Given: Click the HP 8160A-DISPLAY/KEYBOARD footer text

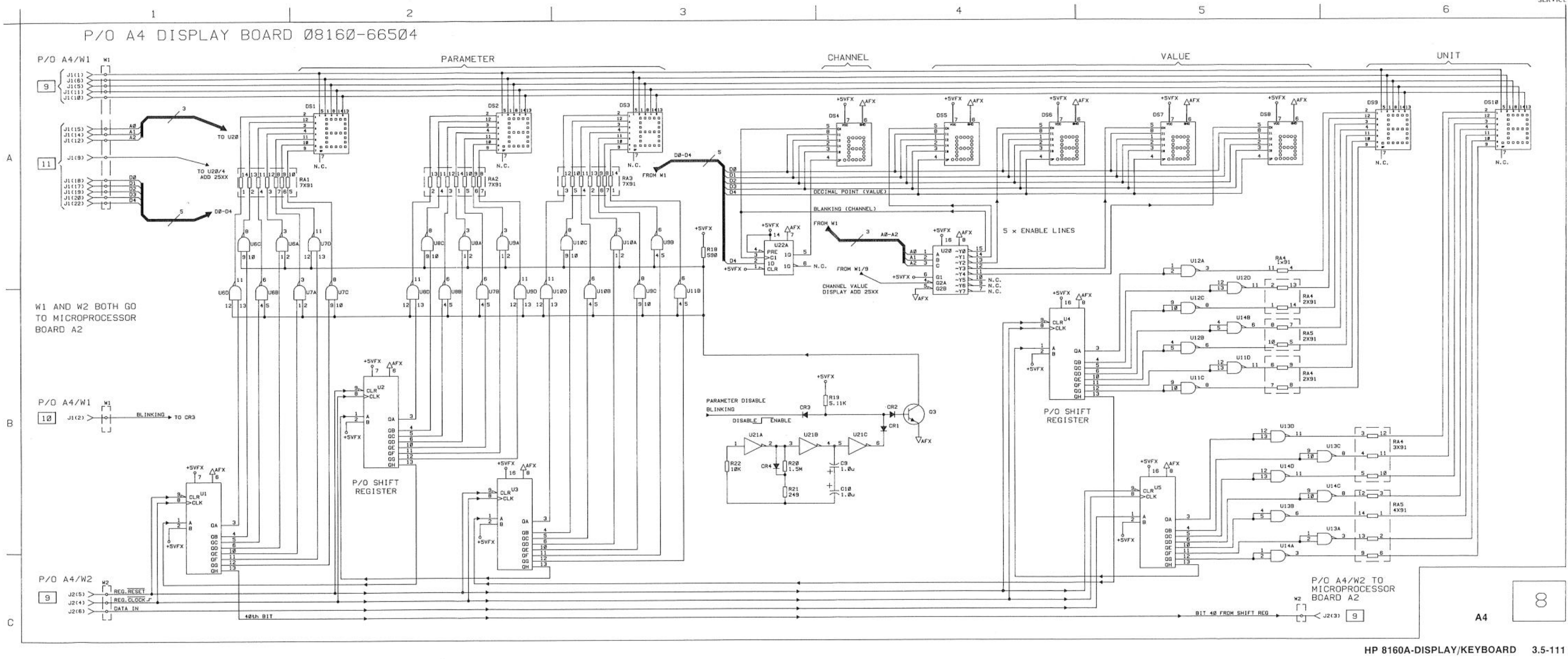Looking at the screenshot, I should click(x=1440, y=650).
